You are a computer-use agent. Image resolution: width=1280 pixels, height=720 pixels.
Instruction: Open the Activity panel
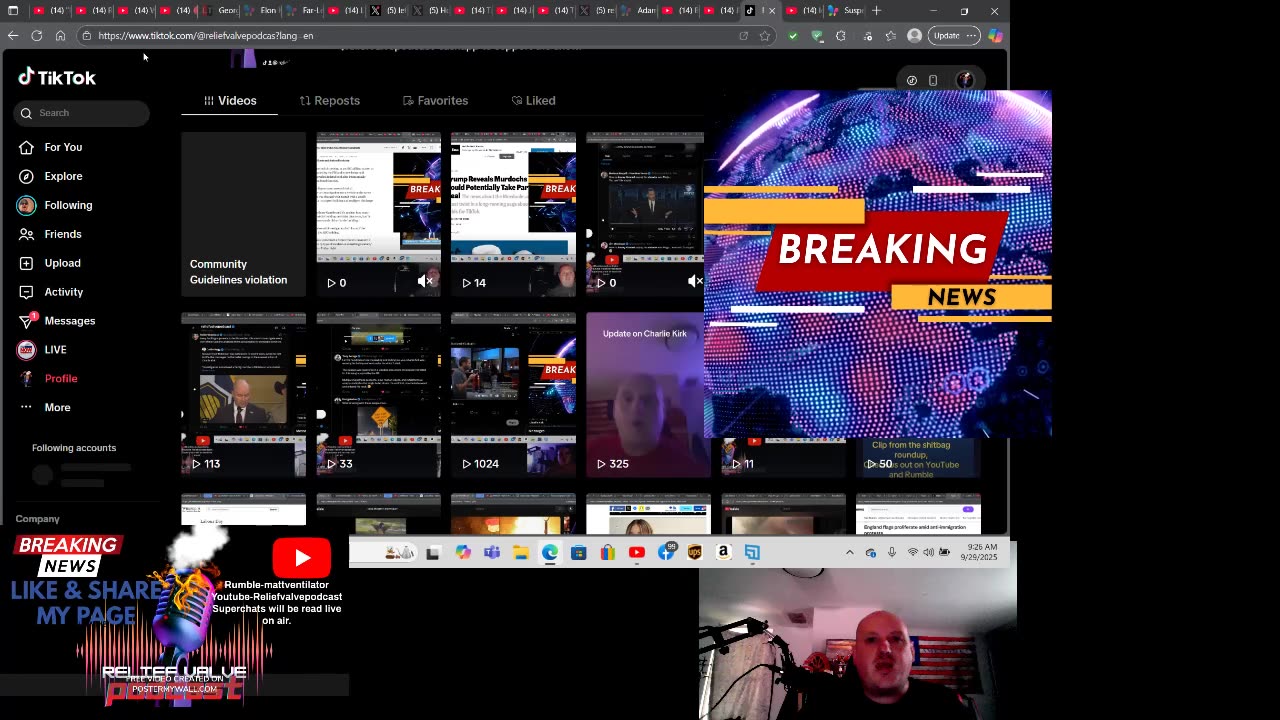point(63,292)
